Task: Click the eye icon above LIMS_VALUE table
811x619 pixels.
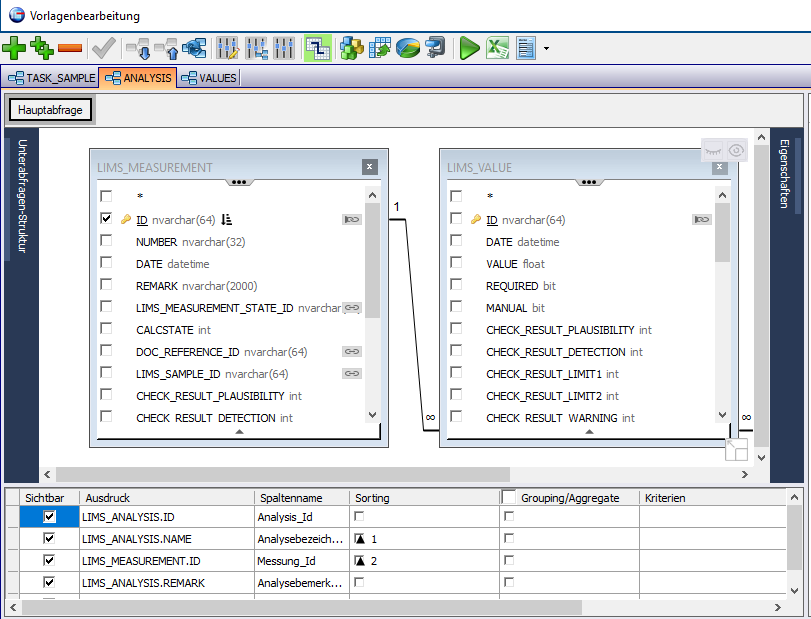Action: click(737, 150)
